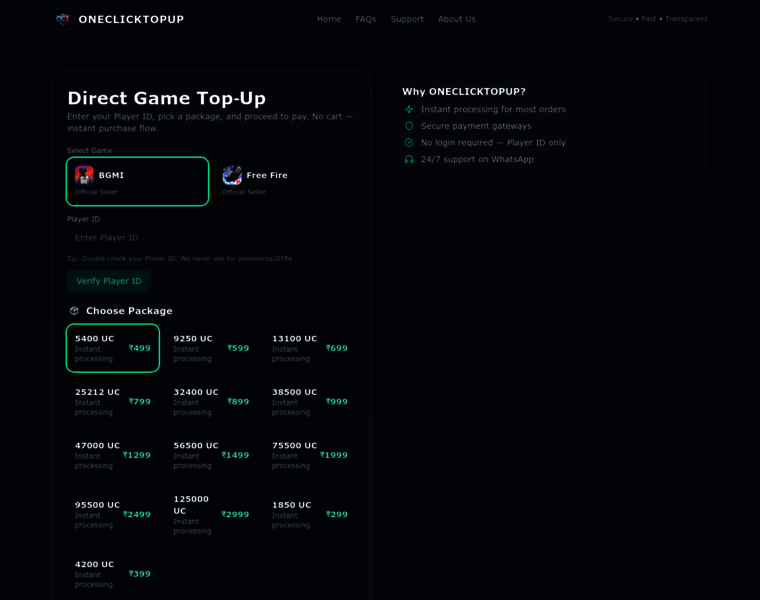Screen dimensions: 760x600
Task: Select the 125000 UC package
Action: coord(211,514)
